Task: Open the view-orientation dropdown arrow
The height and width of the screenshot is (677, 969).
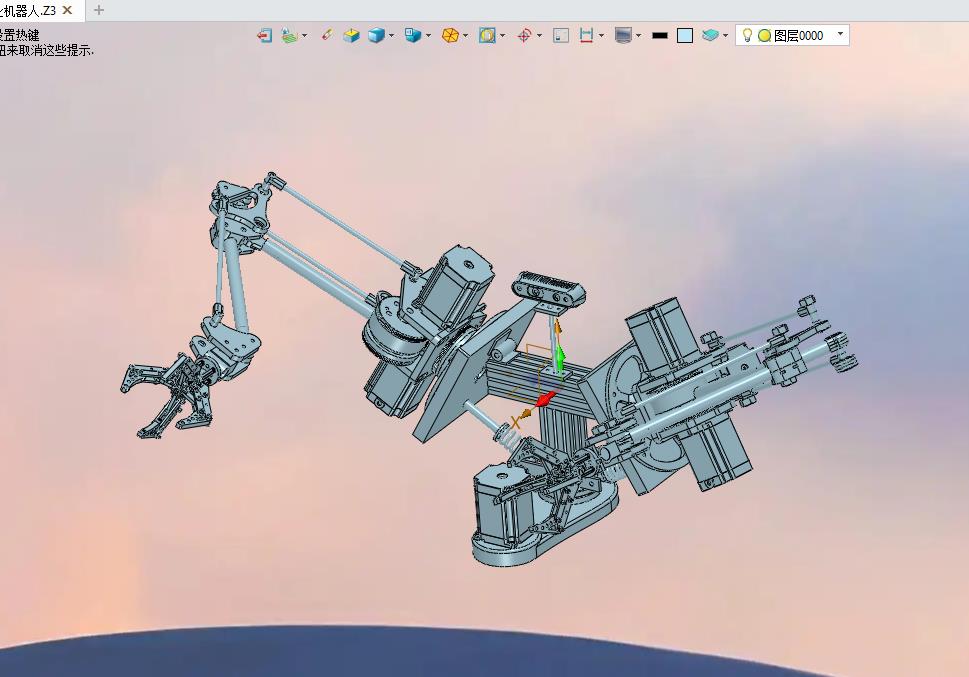Action: tap(428, 36)
